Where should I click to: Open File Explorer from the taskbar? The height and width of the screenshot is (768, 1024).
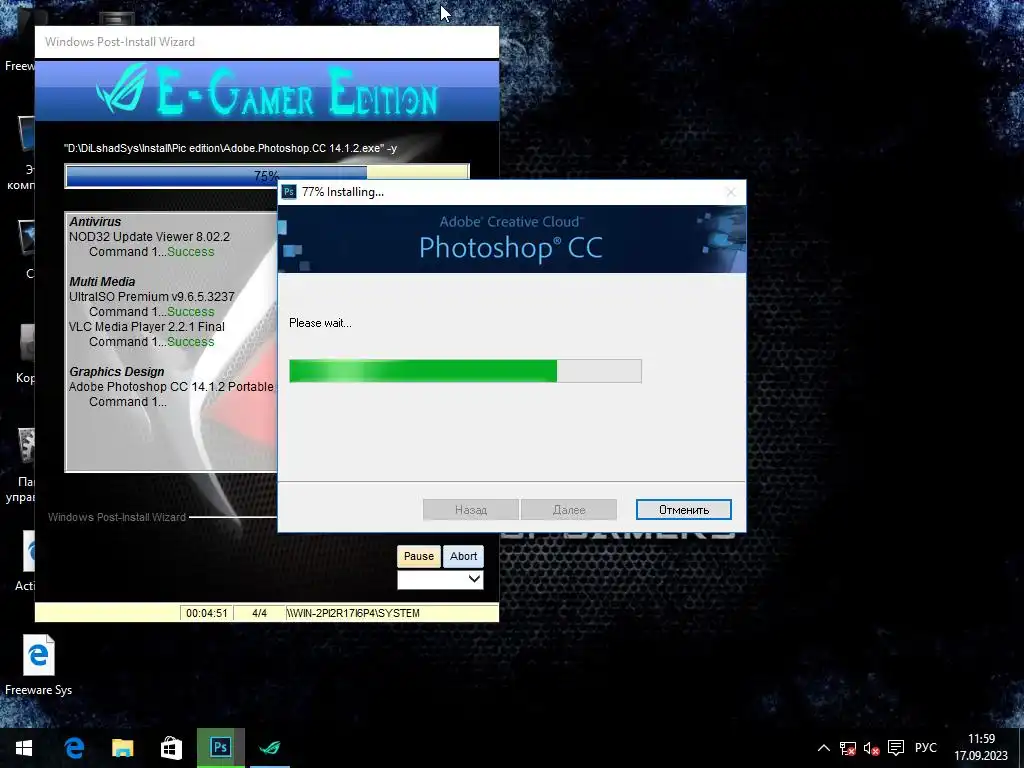(123, 748)
